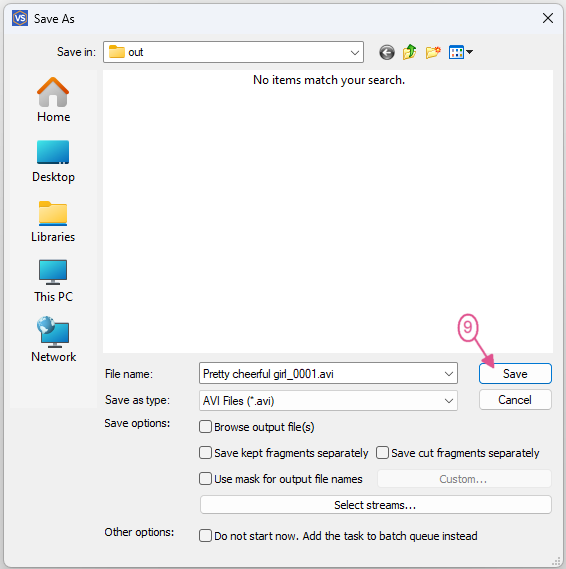Tick add task to batch queue option

click(205, 536)
